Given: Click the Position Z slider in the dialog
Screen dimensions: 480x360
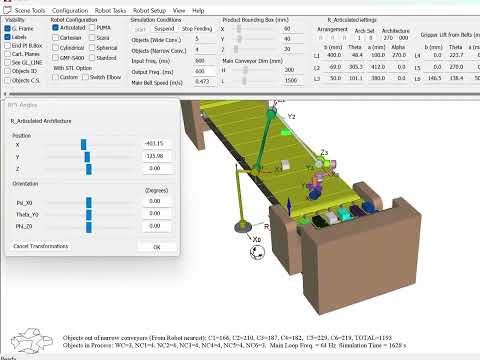Looking at the screenshot, I should (x=90, y=169).
